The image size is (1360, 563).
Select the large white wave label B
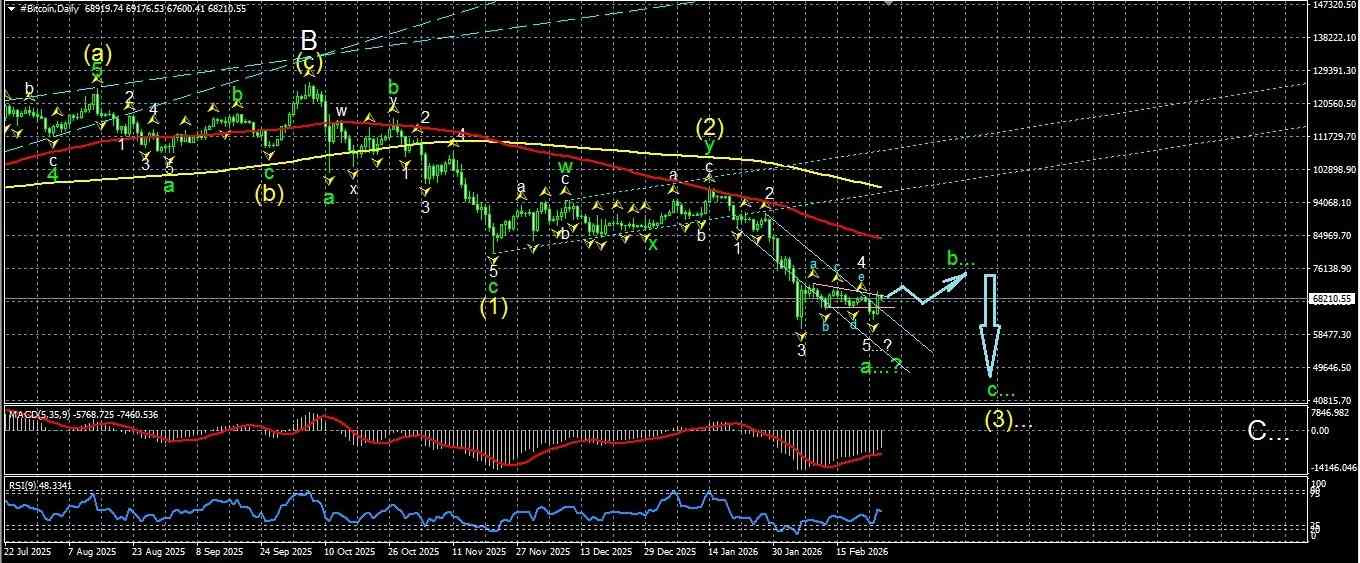click(309, 40)
